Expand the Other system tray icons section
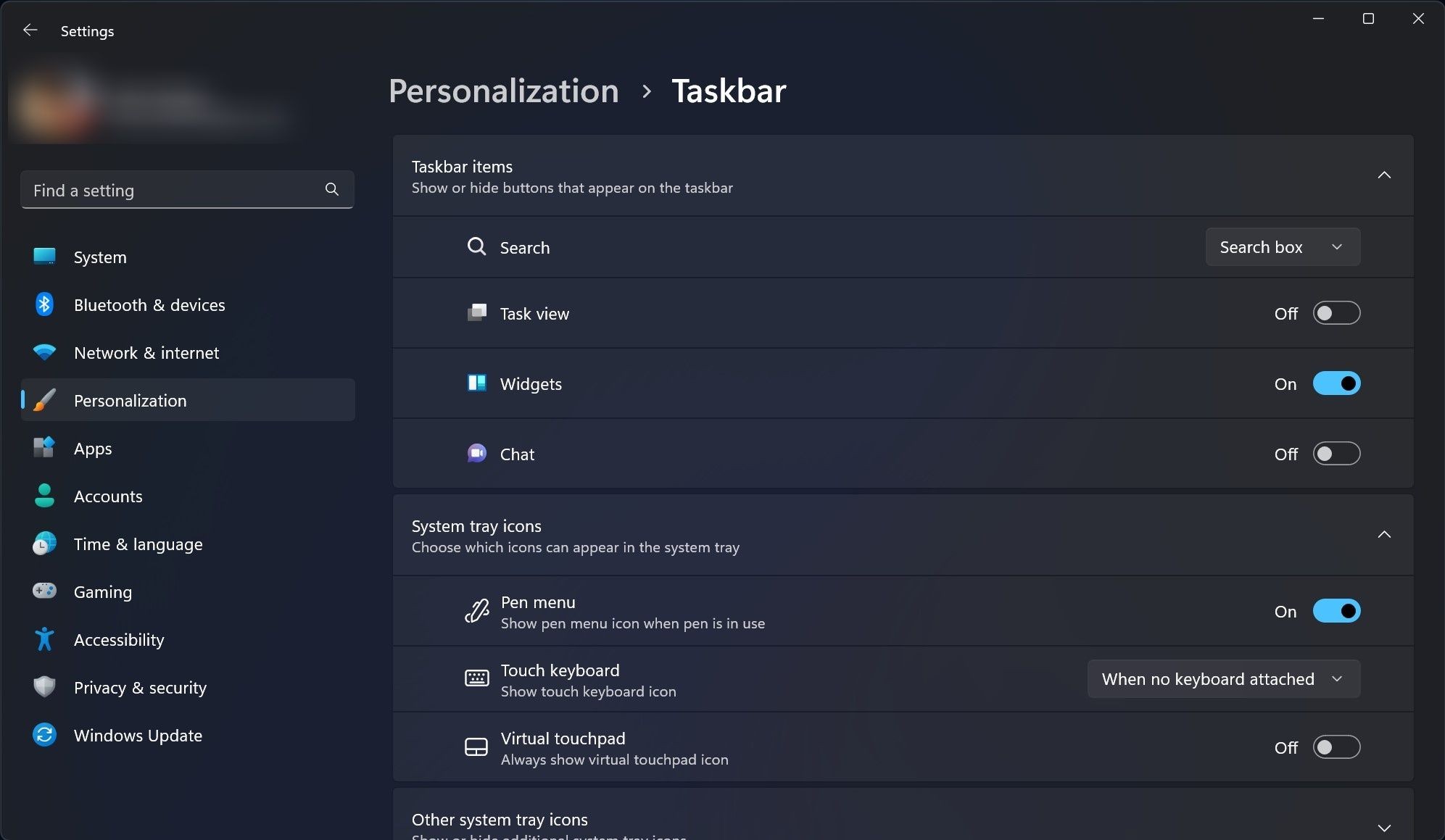Viewport: 1445px width, 840px height. click(1383, 828)
